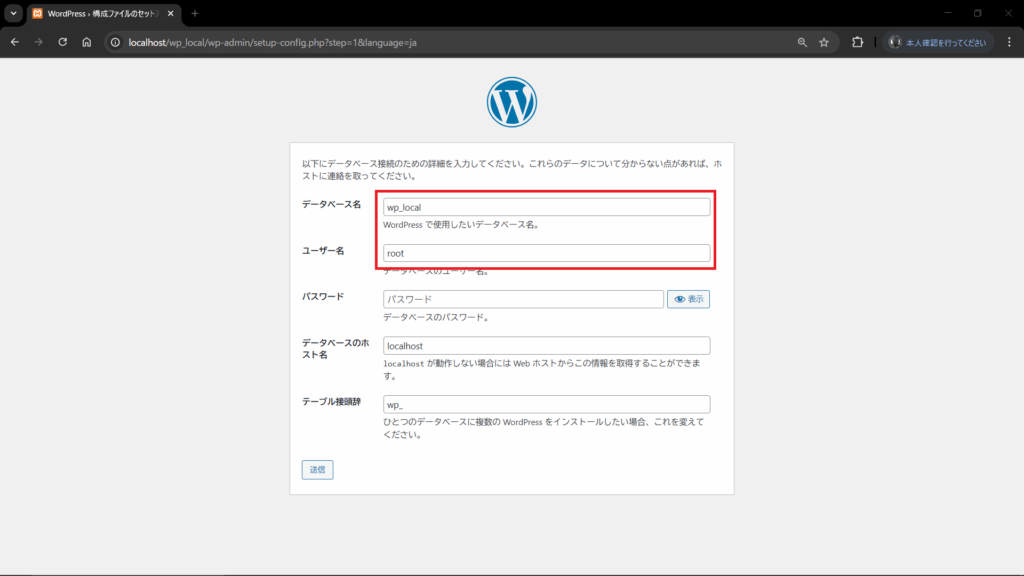
Task: Go to the browser home icon
Action: point(87,42)
